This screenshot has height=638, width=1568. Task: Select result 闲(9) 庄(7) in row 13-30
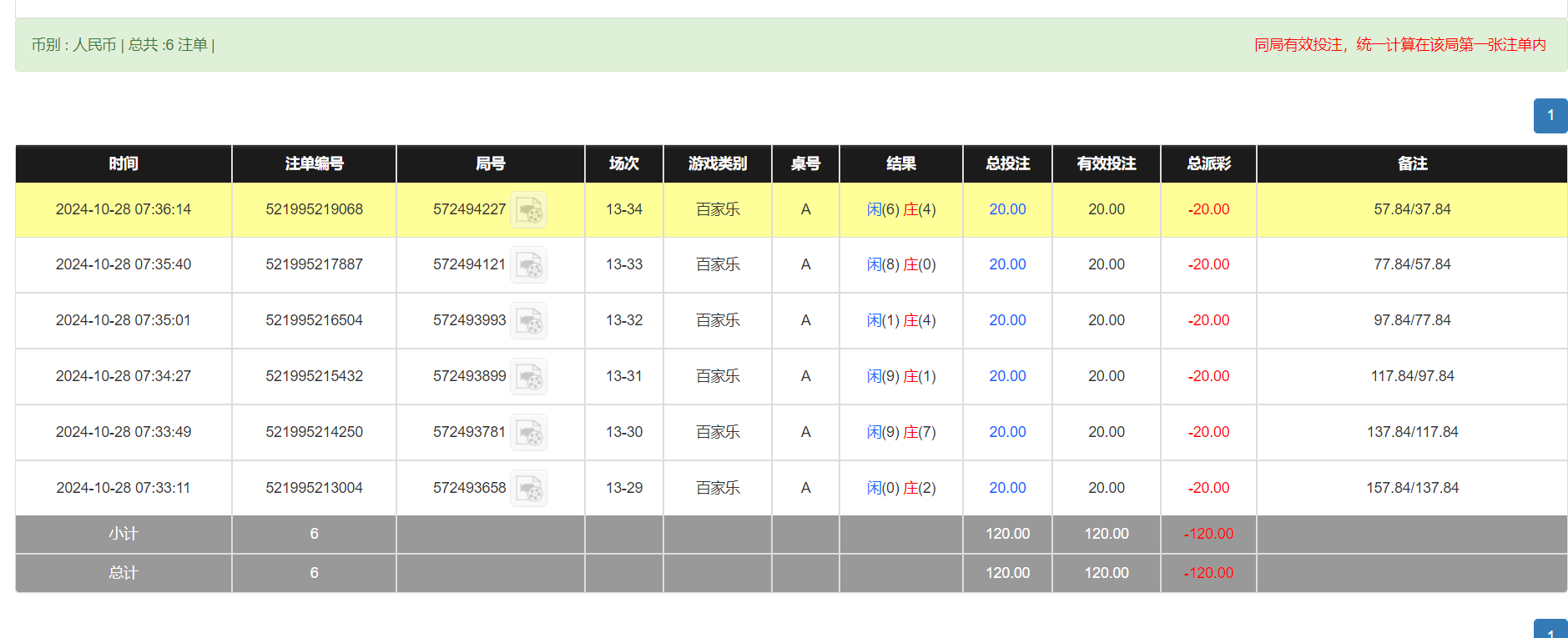point(901,432)
